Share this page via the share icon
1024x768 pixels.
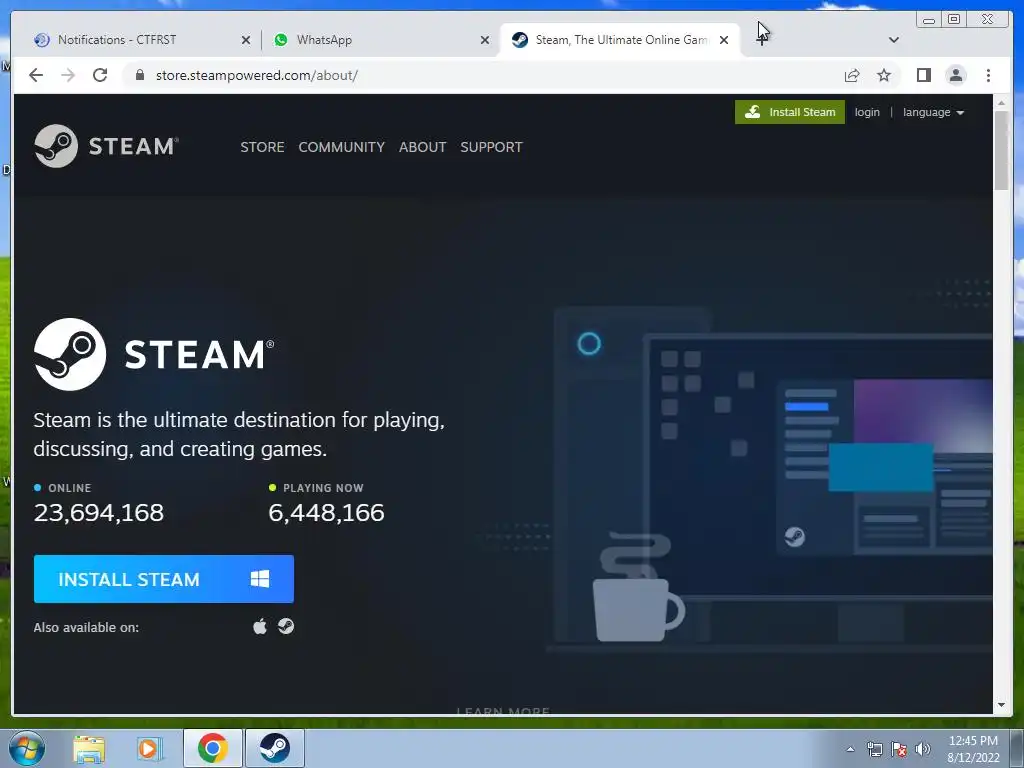[x=852, y=75]
